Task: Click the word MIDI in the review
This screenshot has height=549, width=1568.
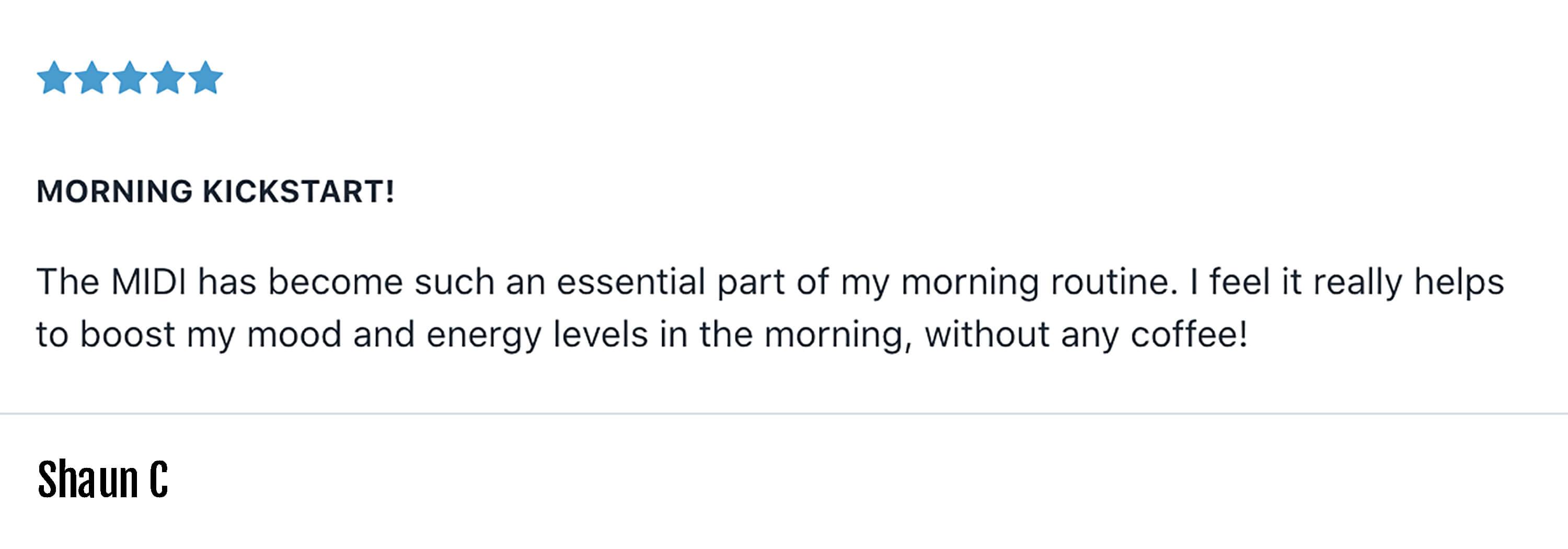Action: click(148, 282)
